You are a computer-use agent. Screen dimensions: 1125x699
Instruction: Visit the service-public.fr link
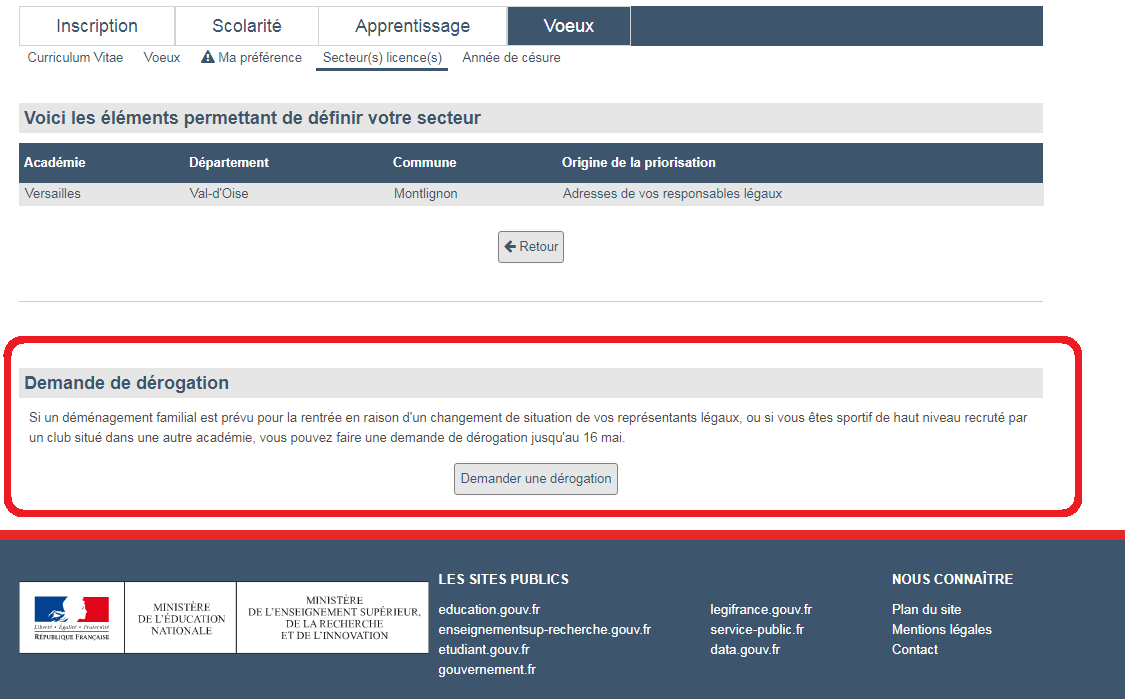pos(756,630)
